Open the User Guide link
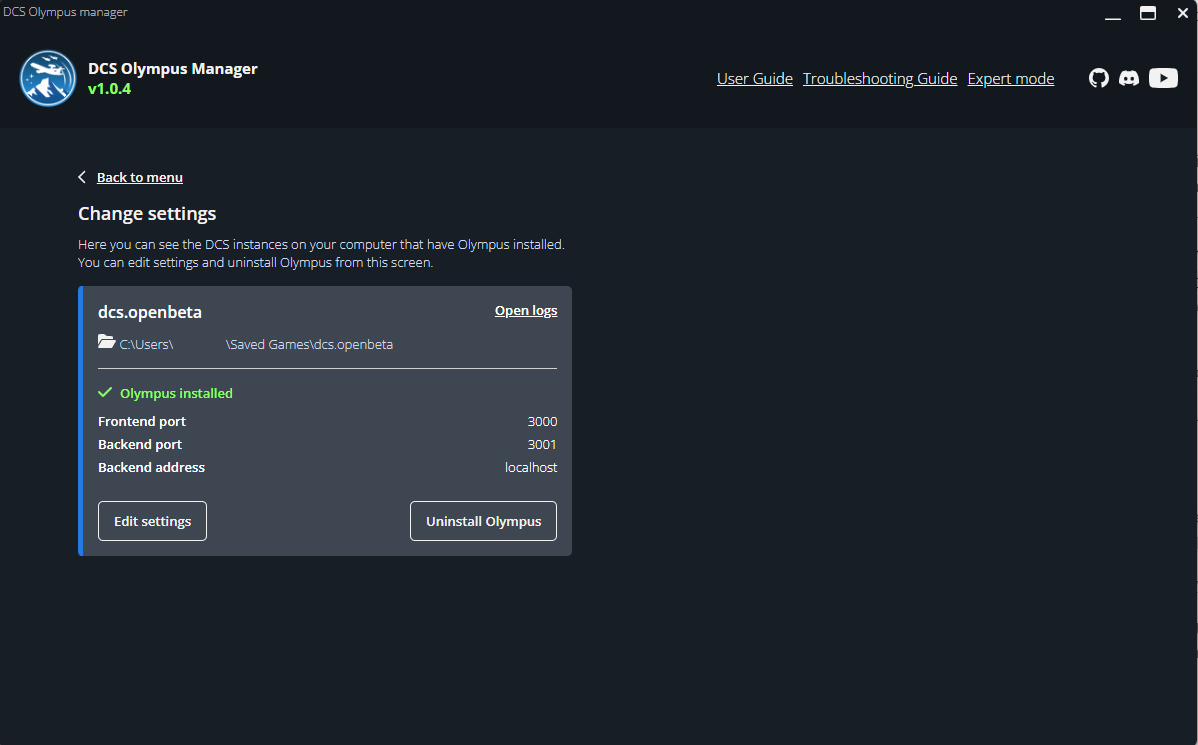1198x745 pixels. (754, 79)
